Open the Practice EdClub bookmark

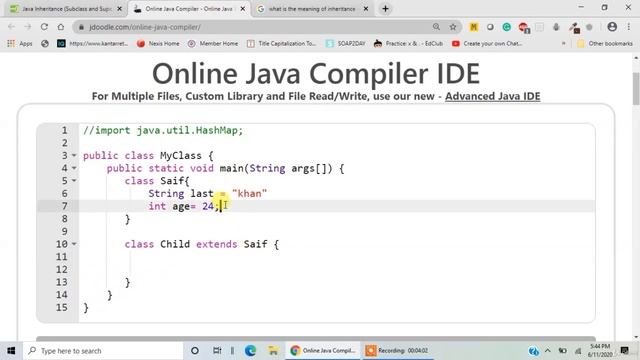(409, 43)
